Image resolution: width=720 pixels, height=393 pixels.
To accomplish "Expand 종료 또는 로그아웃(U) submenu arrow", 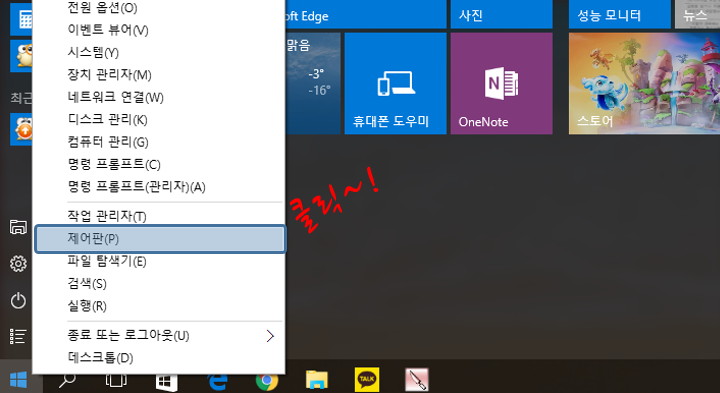I will (x=270, y=336).
